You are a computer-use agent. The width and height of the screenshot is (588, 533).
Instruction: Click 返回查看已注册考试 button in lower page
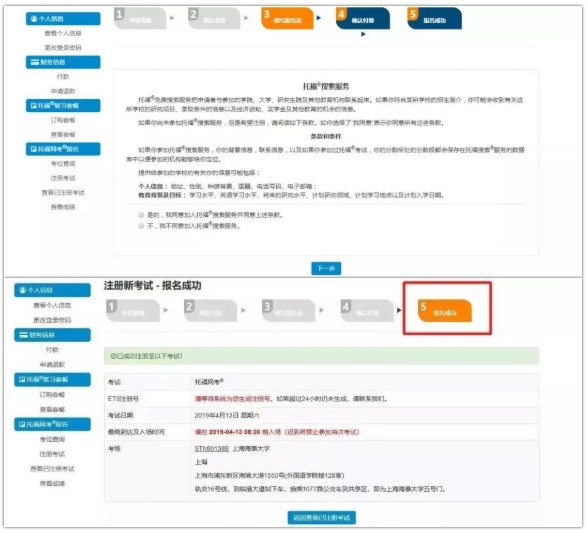coord(322,518)
